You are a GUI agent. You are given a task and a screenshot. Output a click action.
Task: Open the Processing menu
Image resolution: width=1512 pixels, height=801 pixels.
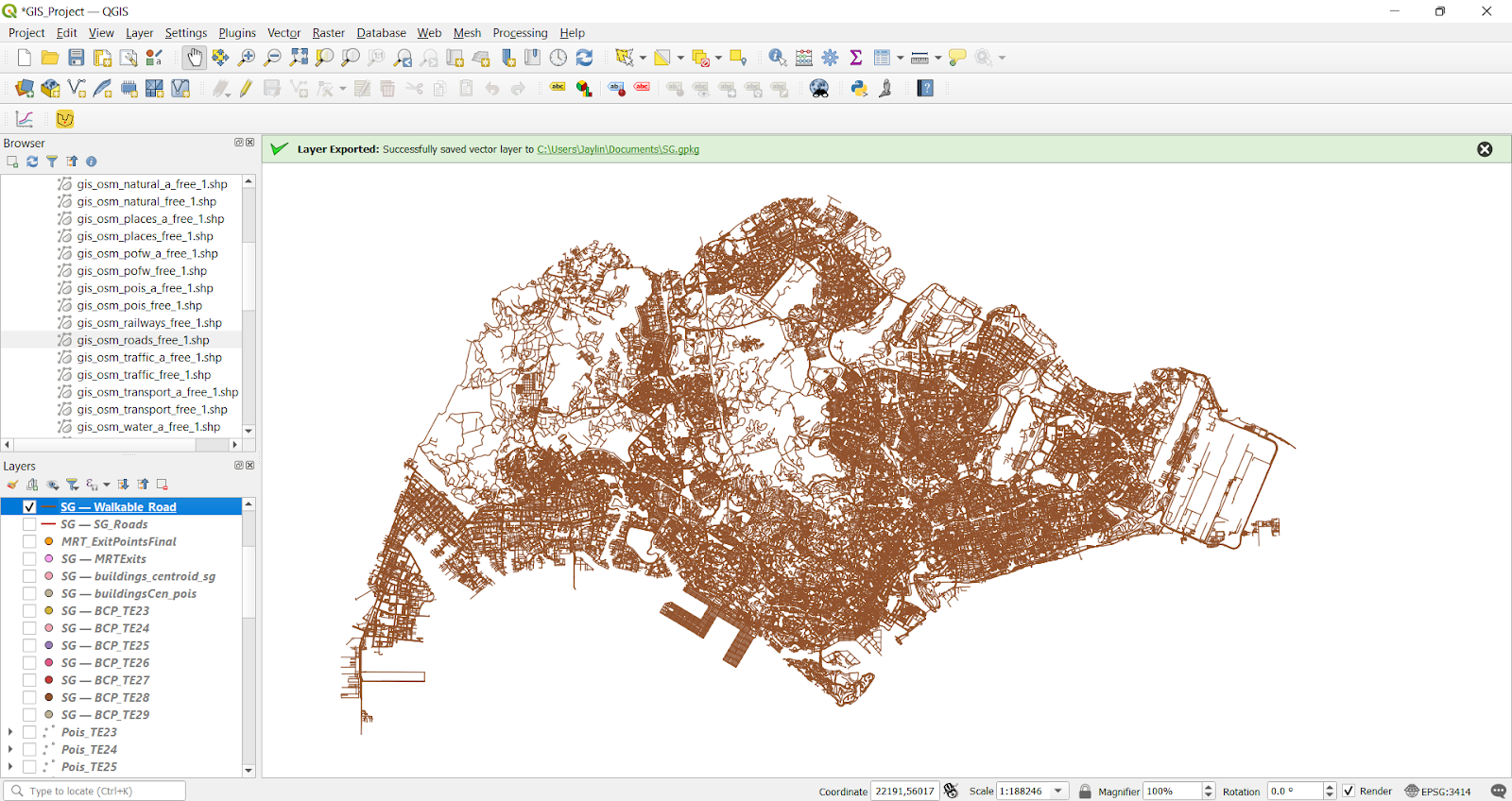click(x=520, y=33)
